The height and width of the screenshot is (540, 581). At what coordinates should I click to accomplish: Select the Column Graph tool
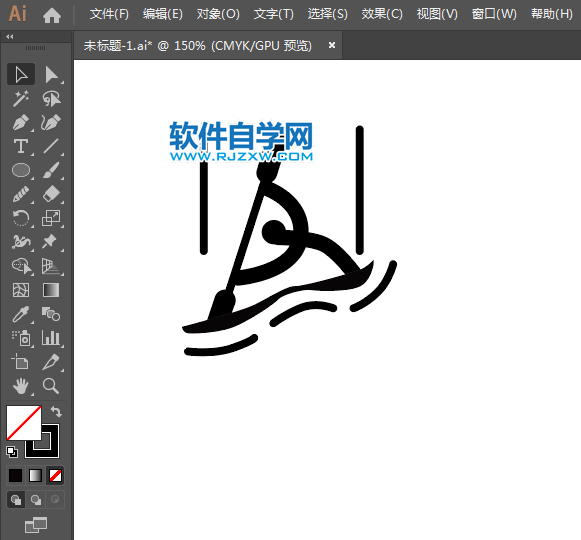[51, 338]
